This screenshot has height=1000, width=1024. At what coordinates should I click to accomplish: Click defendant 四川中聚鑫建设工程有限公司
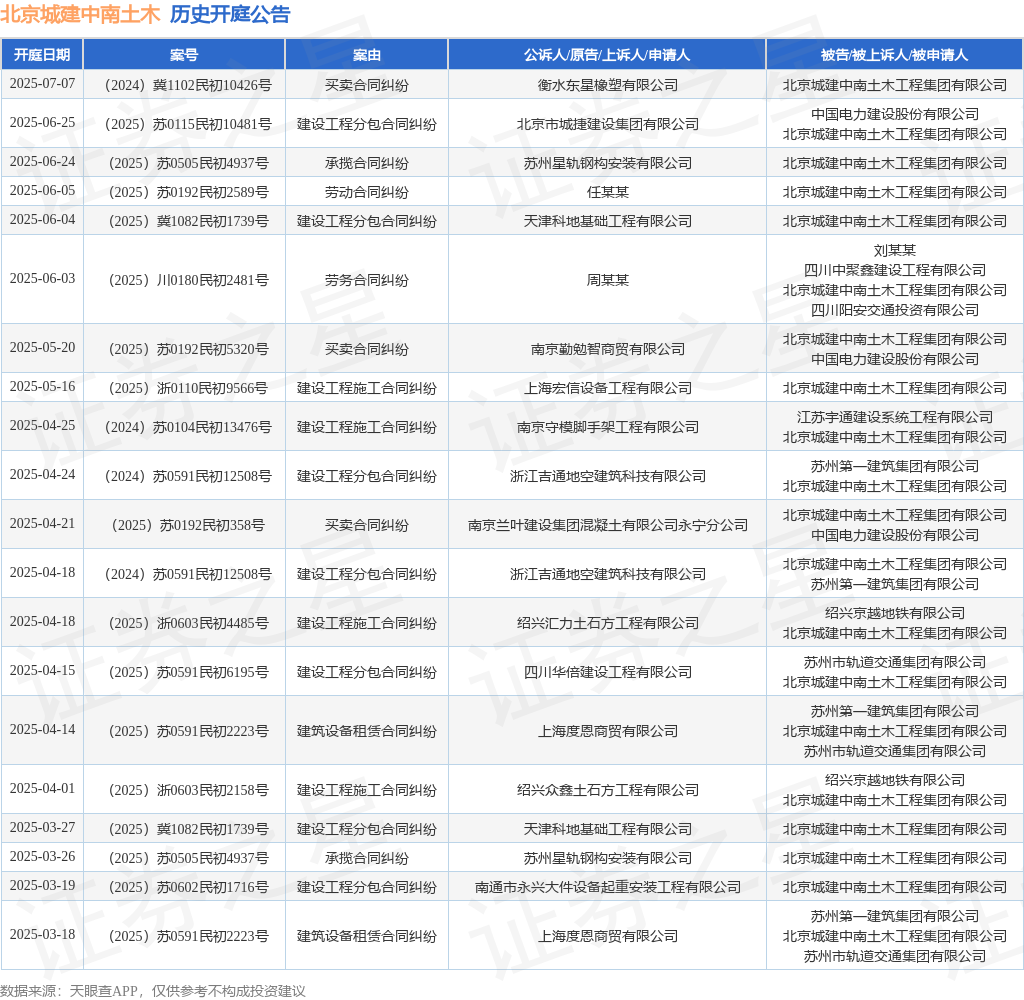pos(895,270)
